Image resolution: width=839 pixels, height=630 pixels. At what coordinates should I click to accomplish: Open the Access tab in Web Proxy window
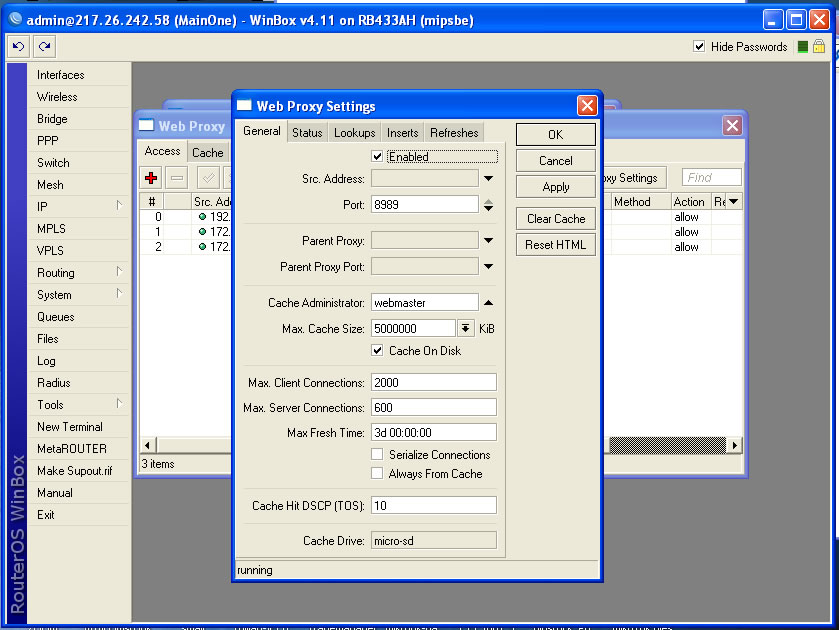coord(163,151)
